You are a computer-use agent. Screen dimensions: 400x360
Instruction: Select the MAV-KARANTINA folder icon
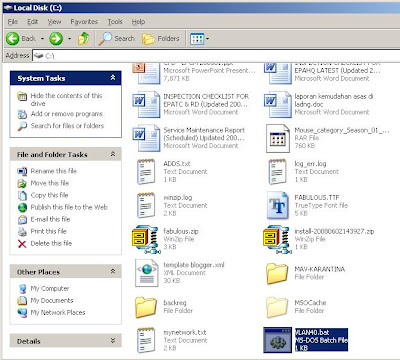(277, 273)
